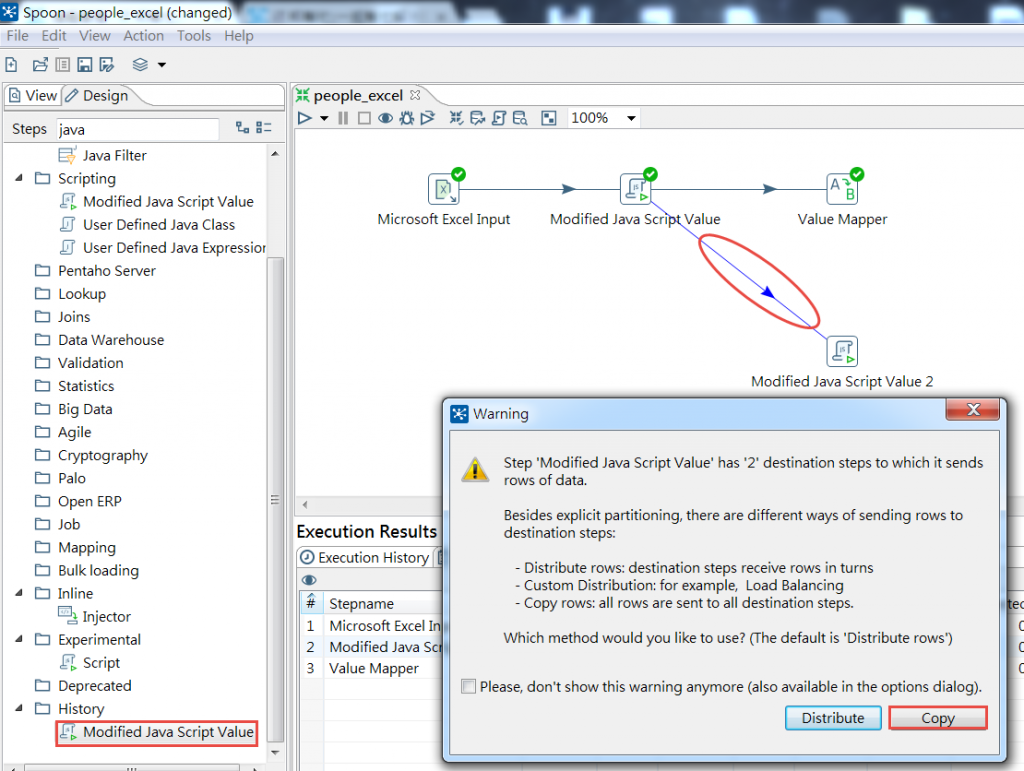Select the Java Filter step
Viewport: 1024px width, 771px height.
coord(103,155)
